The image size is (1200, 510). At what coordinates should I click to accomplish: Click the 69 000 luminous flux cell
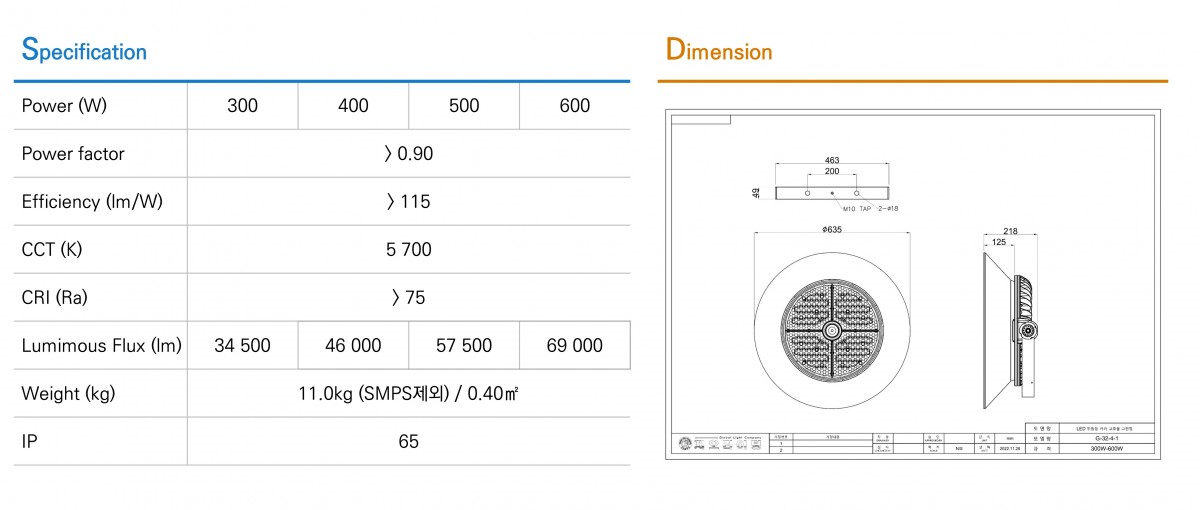tap(575, 346)
